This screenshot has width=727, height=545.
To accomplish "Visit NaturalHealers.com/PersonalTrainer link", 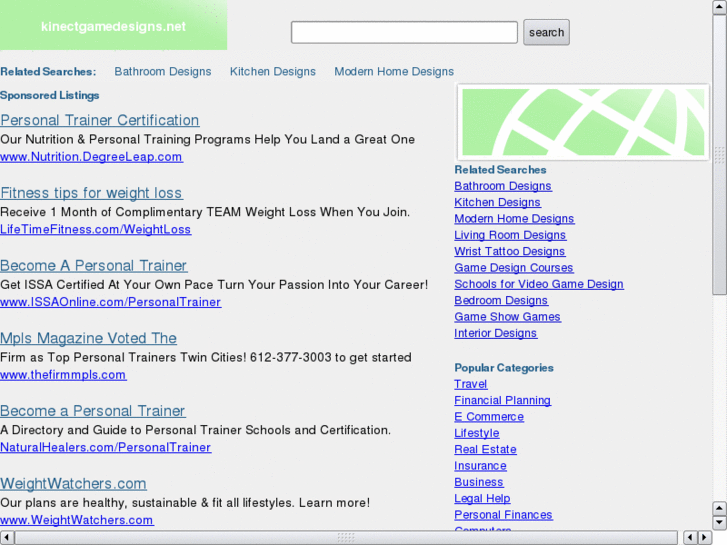I will (106, 447).
